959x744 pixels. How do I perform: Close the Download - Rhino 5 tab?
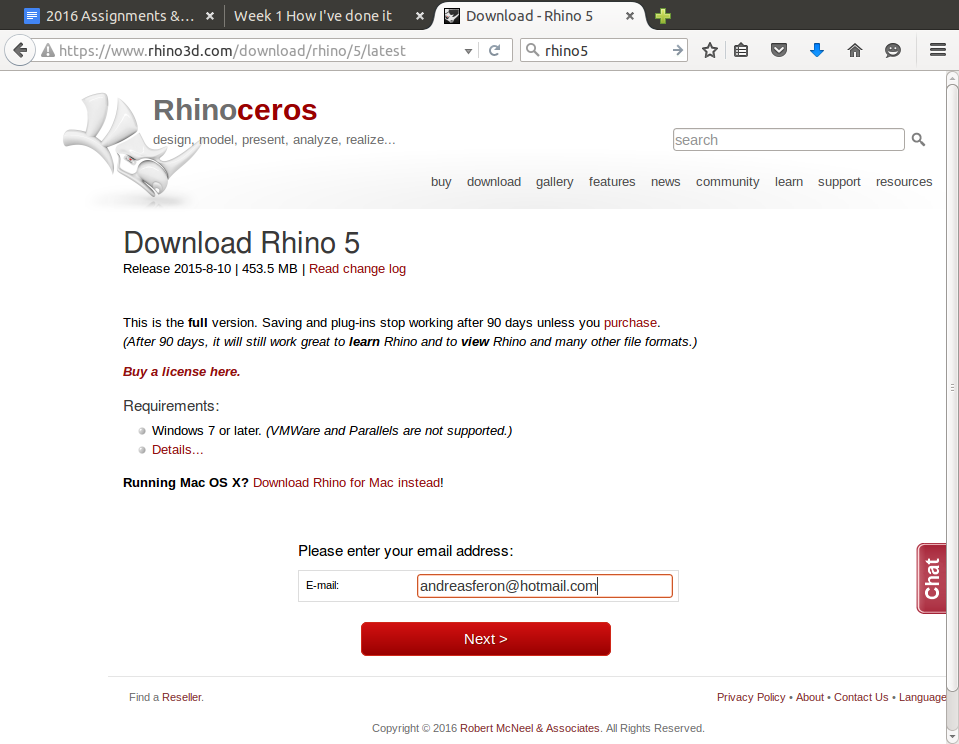pyautogui.click(x=629, y=16)
